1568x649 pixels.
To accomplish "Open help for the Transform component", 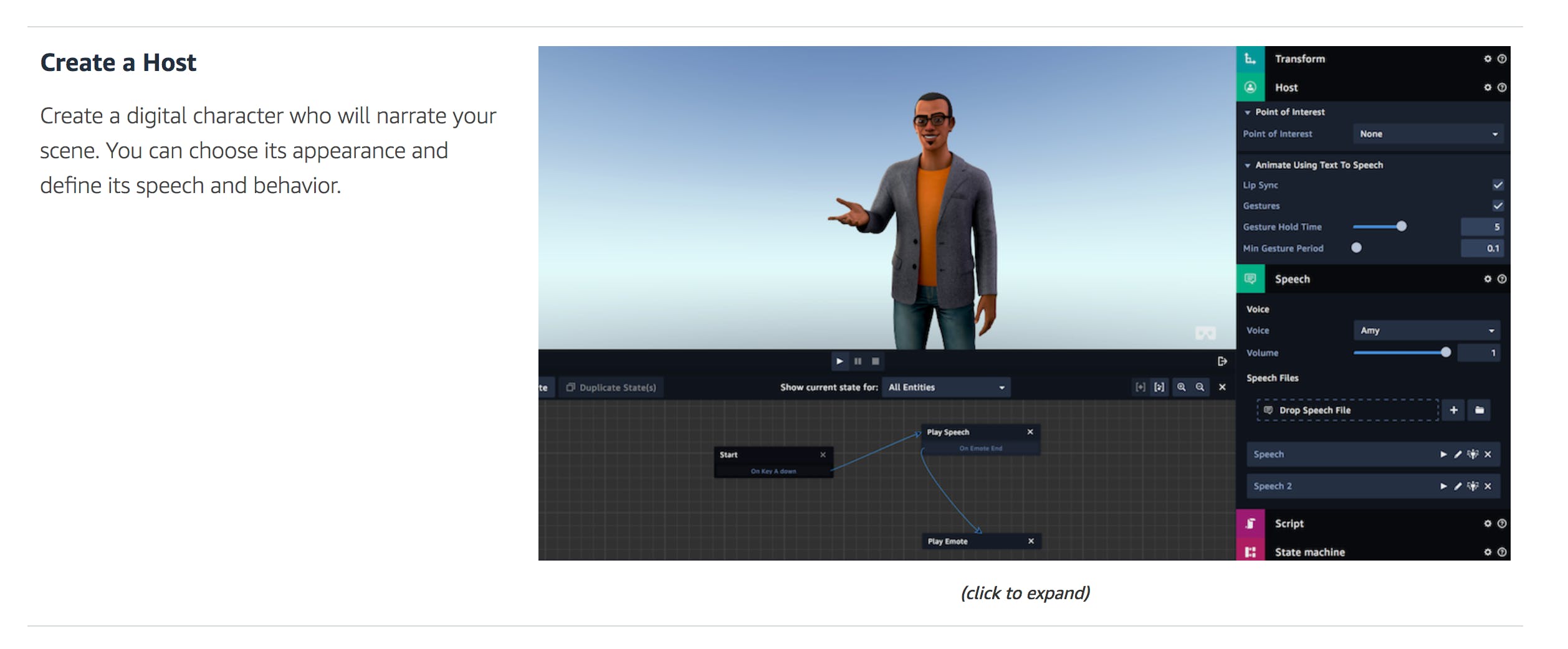I will [1502, 59].
